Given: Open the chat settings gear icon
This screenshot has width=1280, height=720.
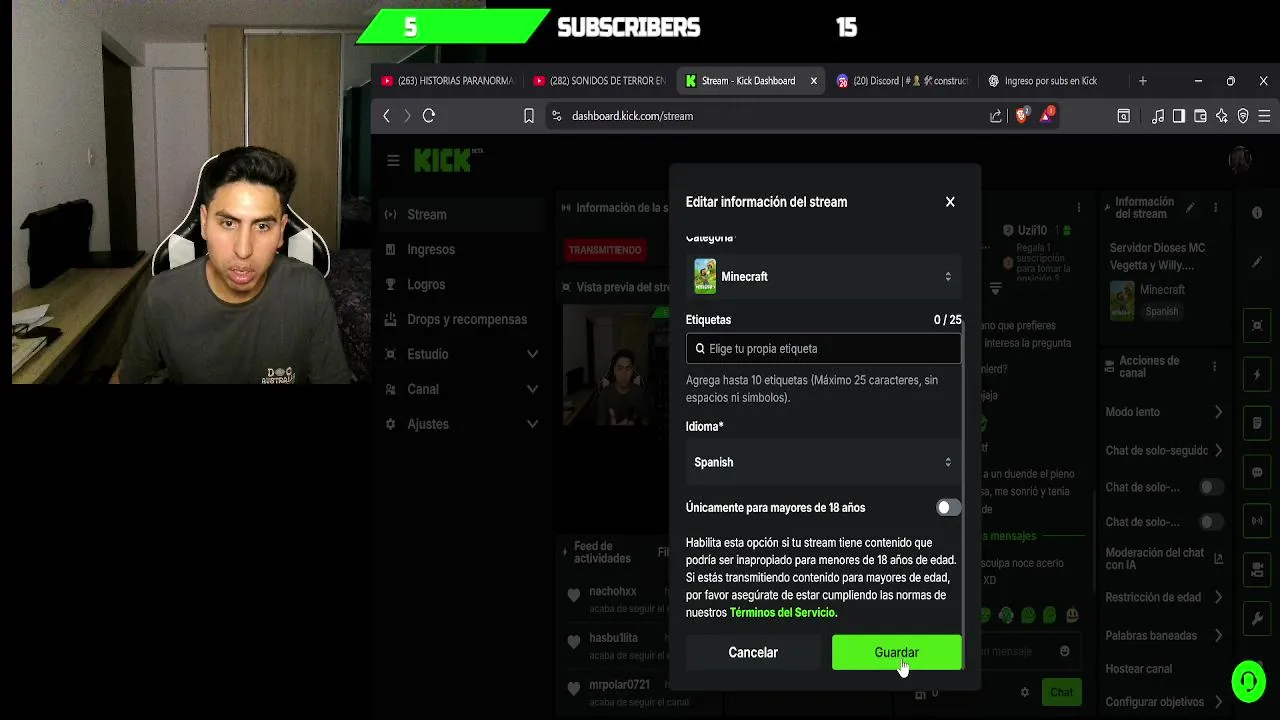Looking at the screenshot, I should point(1024,692).
